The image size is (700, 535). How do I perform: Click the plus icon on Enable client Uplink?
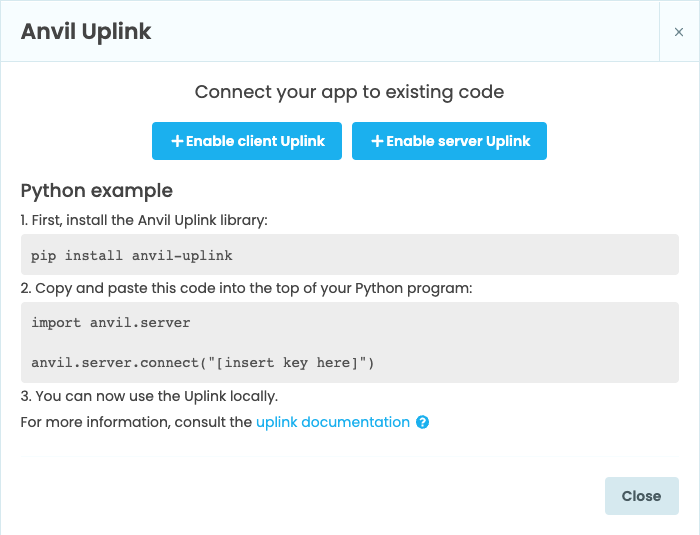coord(177,142)
